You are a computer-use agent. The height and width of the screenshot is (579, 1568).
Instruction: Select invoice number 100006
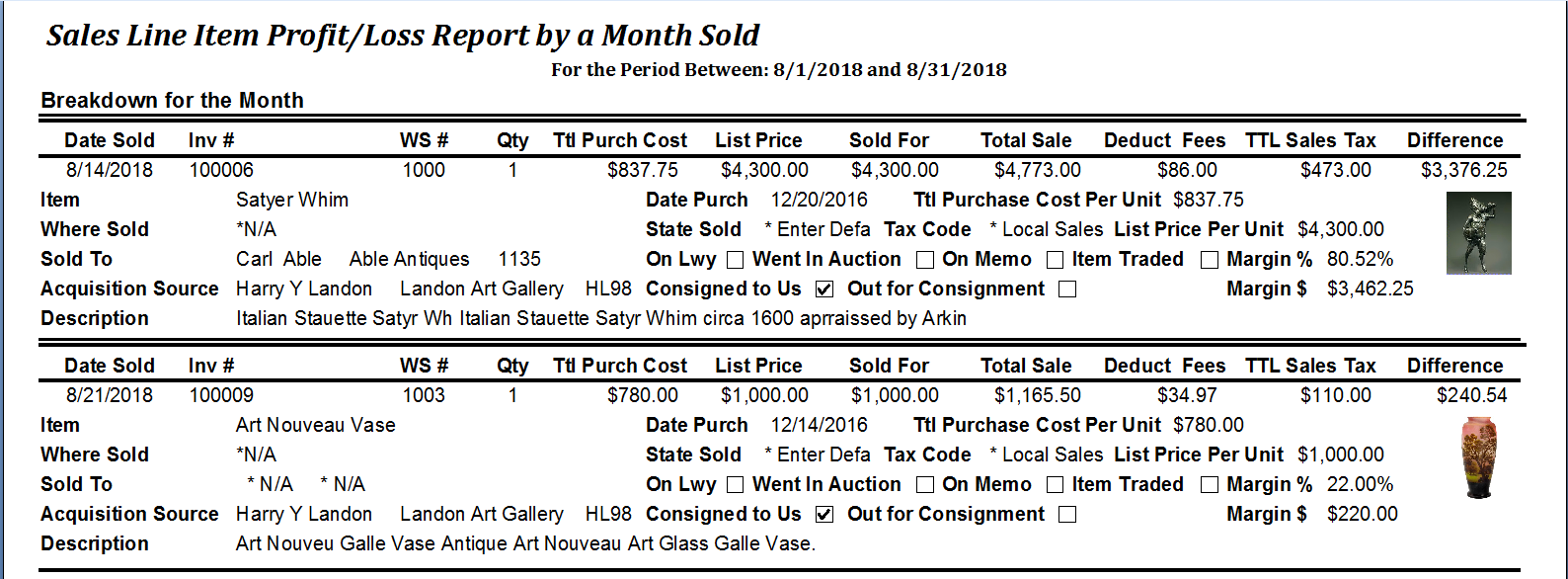coord(221,170)
